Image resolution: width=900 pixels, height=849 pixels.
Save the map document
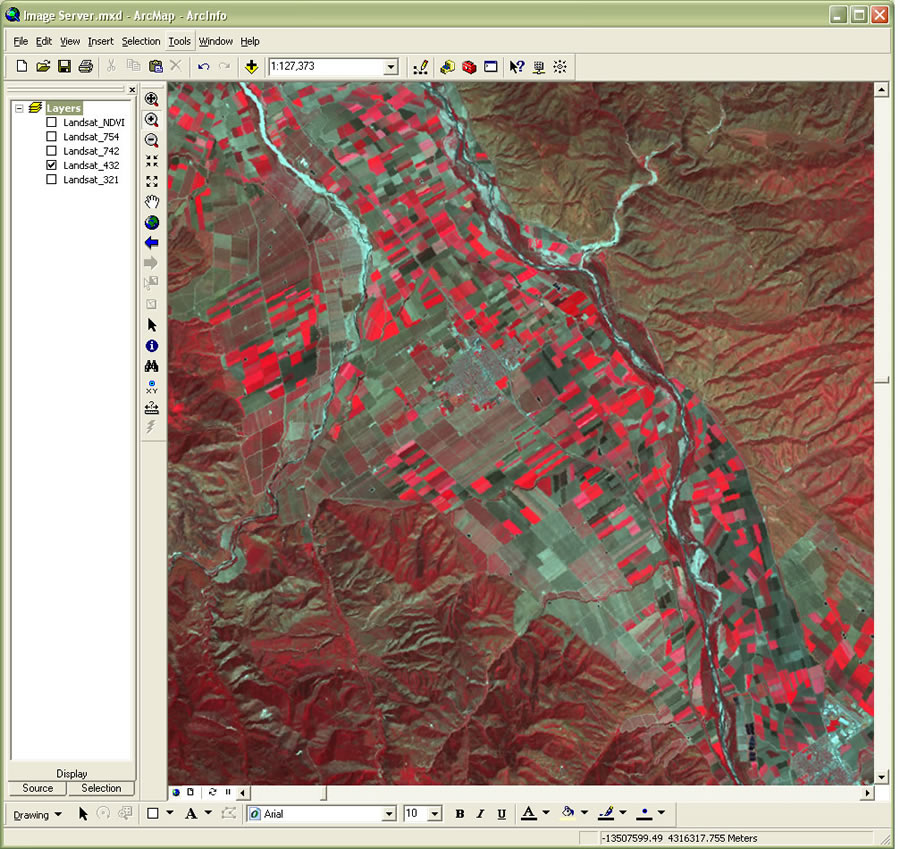(64, 67)
